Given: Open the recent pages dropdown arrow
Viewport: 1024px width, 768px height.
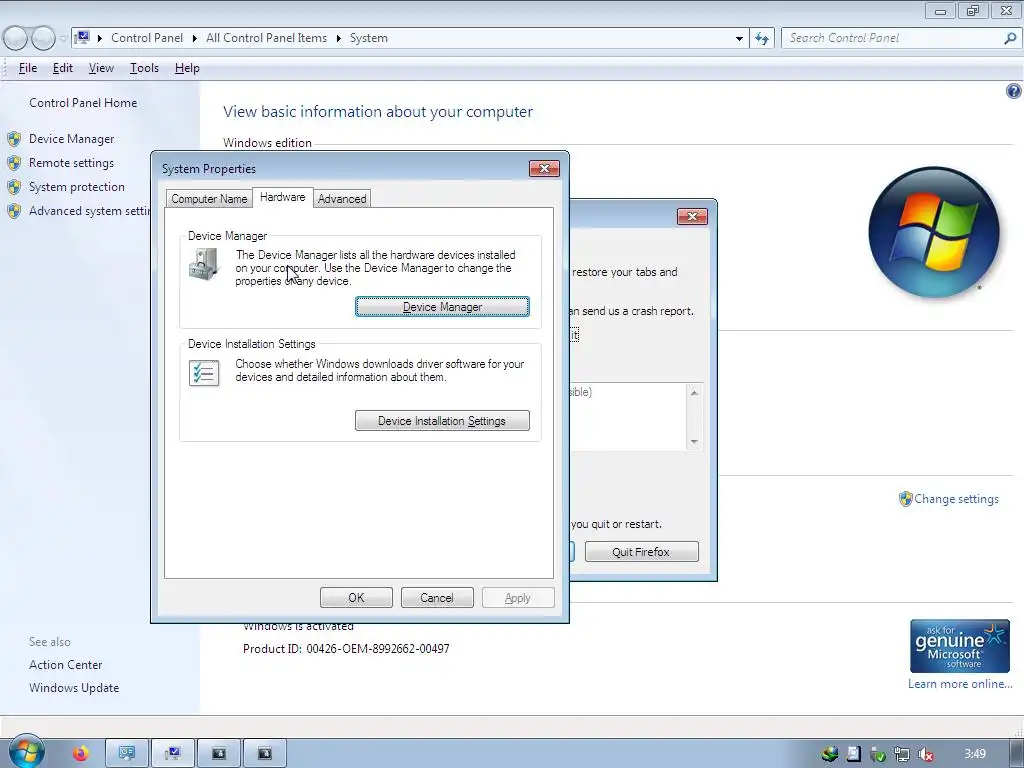Looking at the screenshot, I should (x=63, y=39).
